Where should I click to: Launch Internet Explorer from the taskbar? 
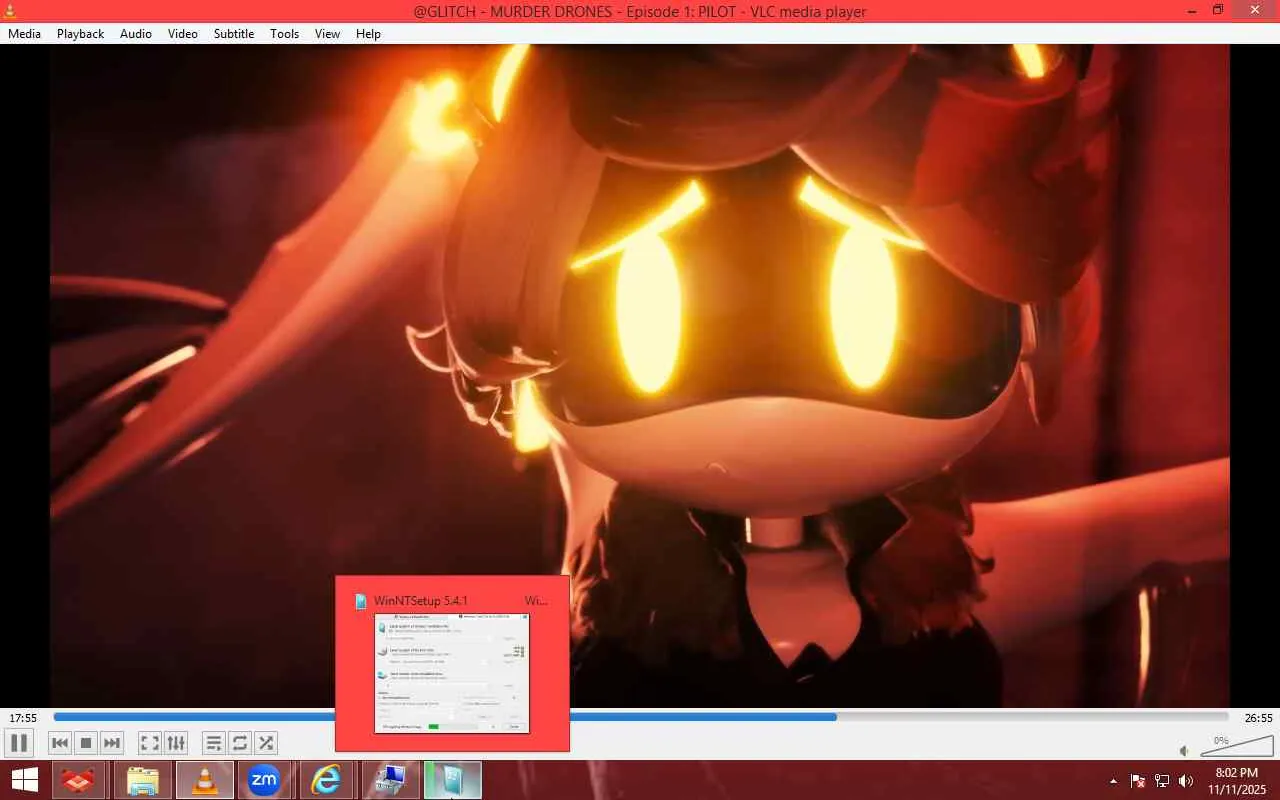pyautogui.click(x=326, y=780)
